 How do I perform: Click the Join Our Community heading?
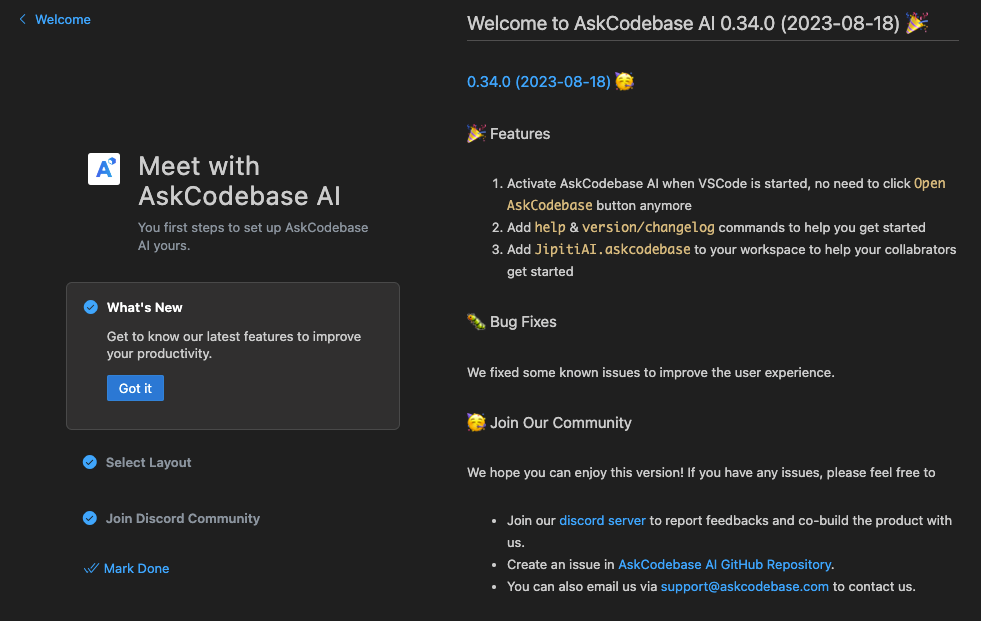(x=561, y=423)
